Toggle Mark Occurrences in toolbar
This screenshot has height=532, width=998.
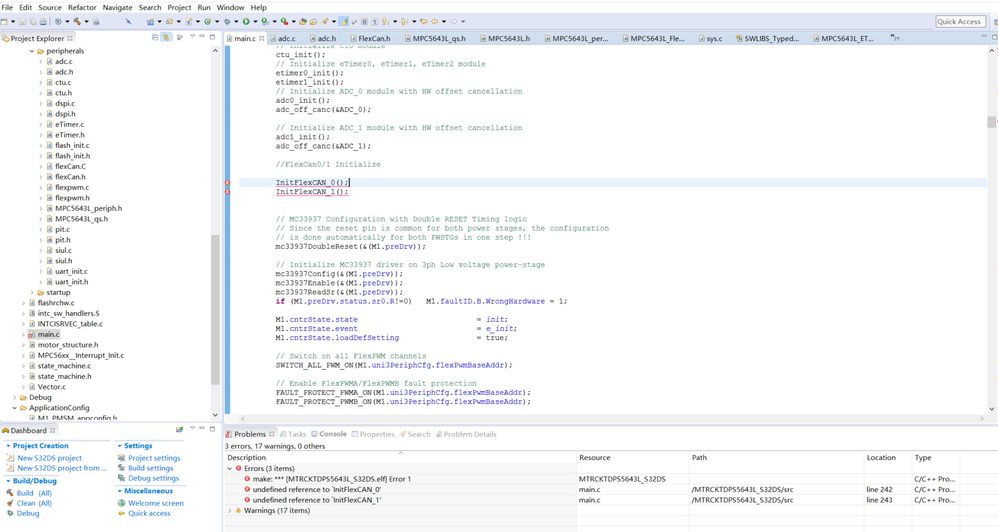coord(343,22)
